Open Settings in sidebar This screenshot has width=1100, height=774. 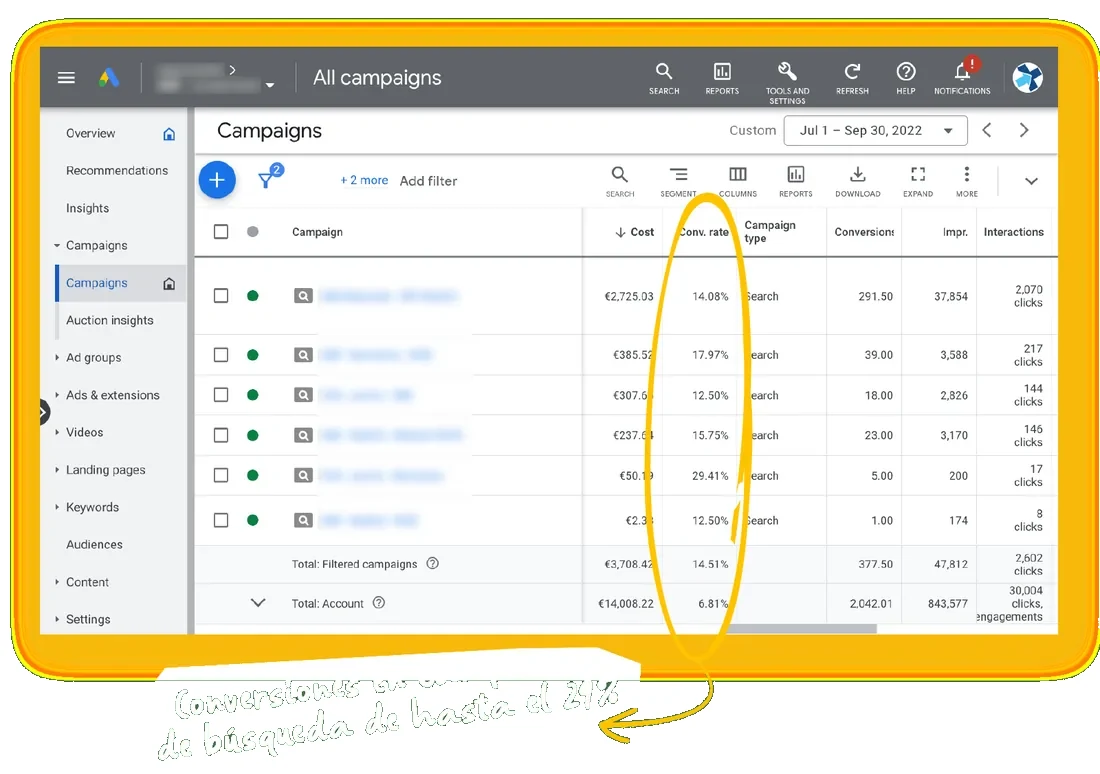click(x=88, y=620)
